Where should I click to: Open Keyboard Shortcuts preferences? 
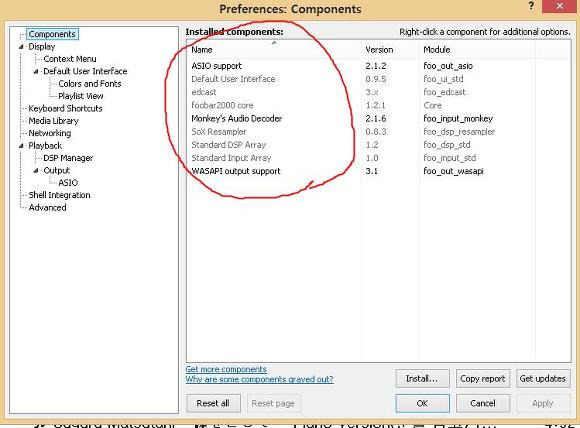tap(65, 108)
